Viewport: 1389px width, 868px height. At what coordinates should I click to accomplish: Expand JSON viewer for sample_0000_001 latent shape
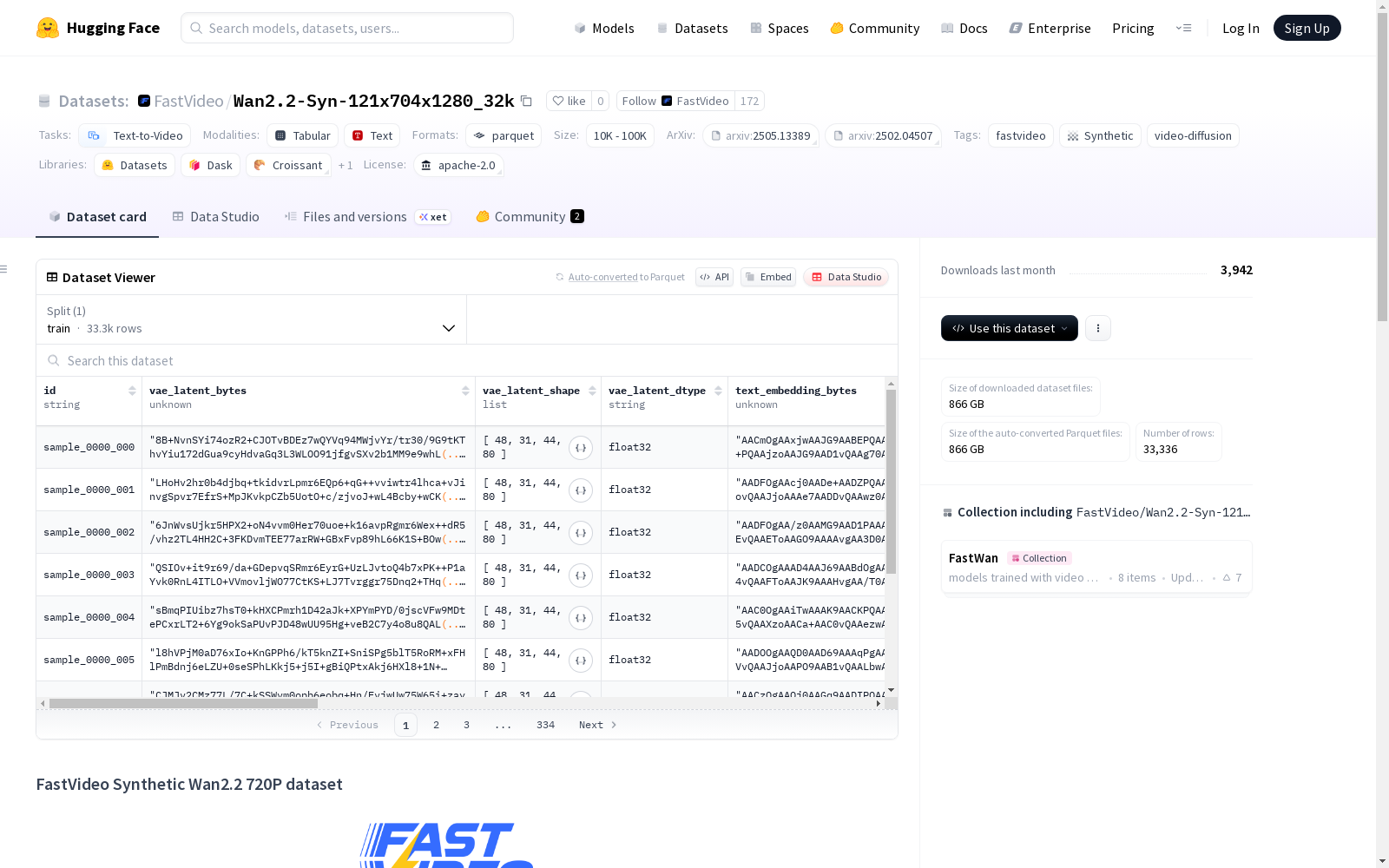(x=581, y=490)
